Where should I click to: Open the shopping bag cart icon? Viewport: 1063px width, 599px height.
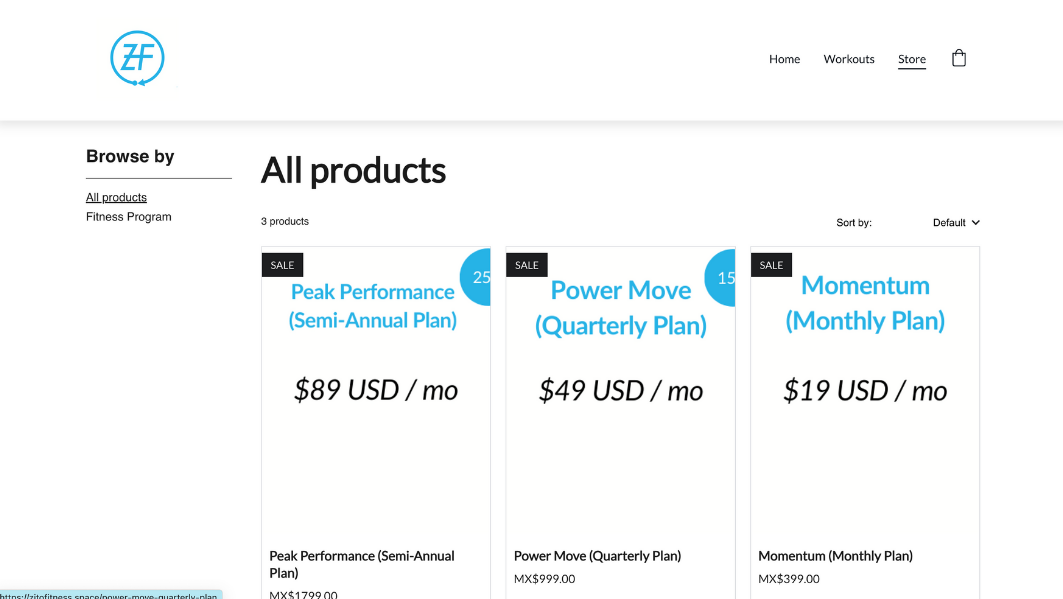[958, 58]
